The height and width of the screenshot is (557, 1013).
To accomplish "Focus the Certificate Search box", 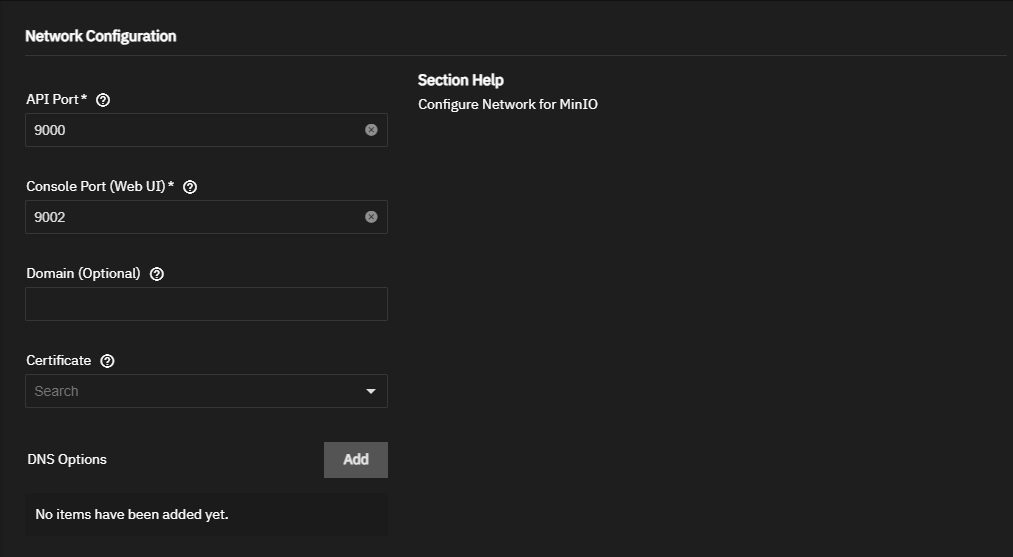I will pyautogui.click(x=194, y=391).
